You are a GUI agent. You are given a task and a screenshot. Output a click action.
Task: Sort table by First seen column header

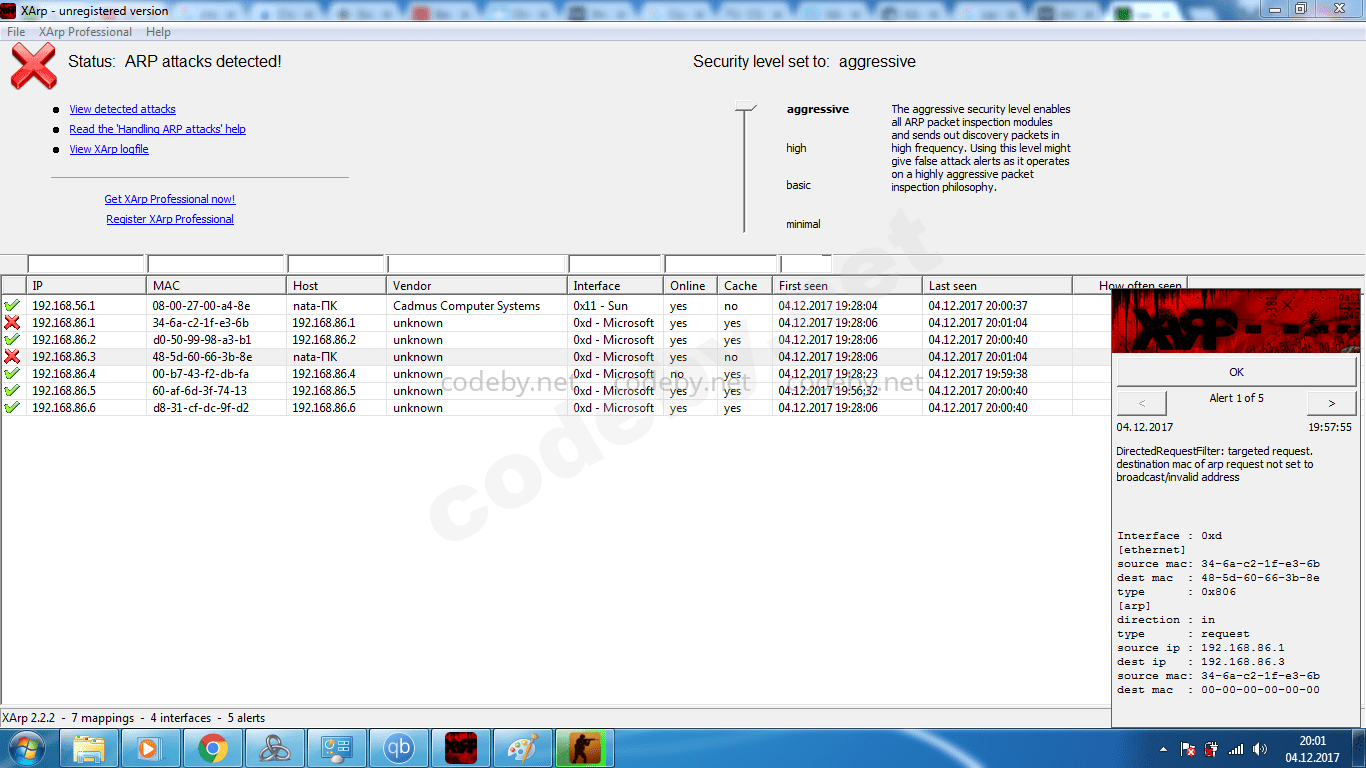tap(847, 286)
